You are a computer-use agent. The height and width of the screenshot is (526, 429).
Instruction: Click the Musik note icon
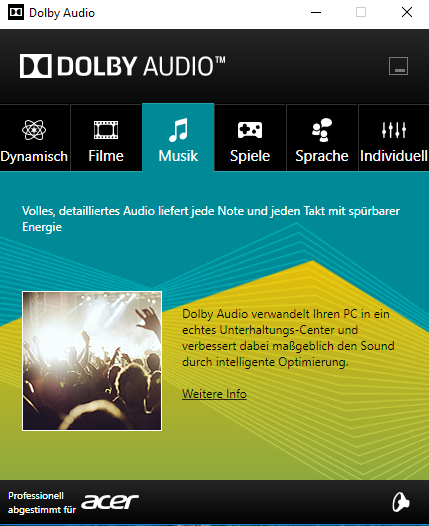[178, 130]
